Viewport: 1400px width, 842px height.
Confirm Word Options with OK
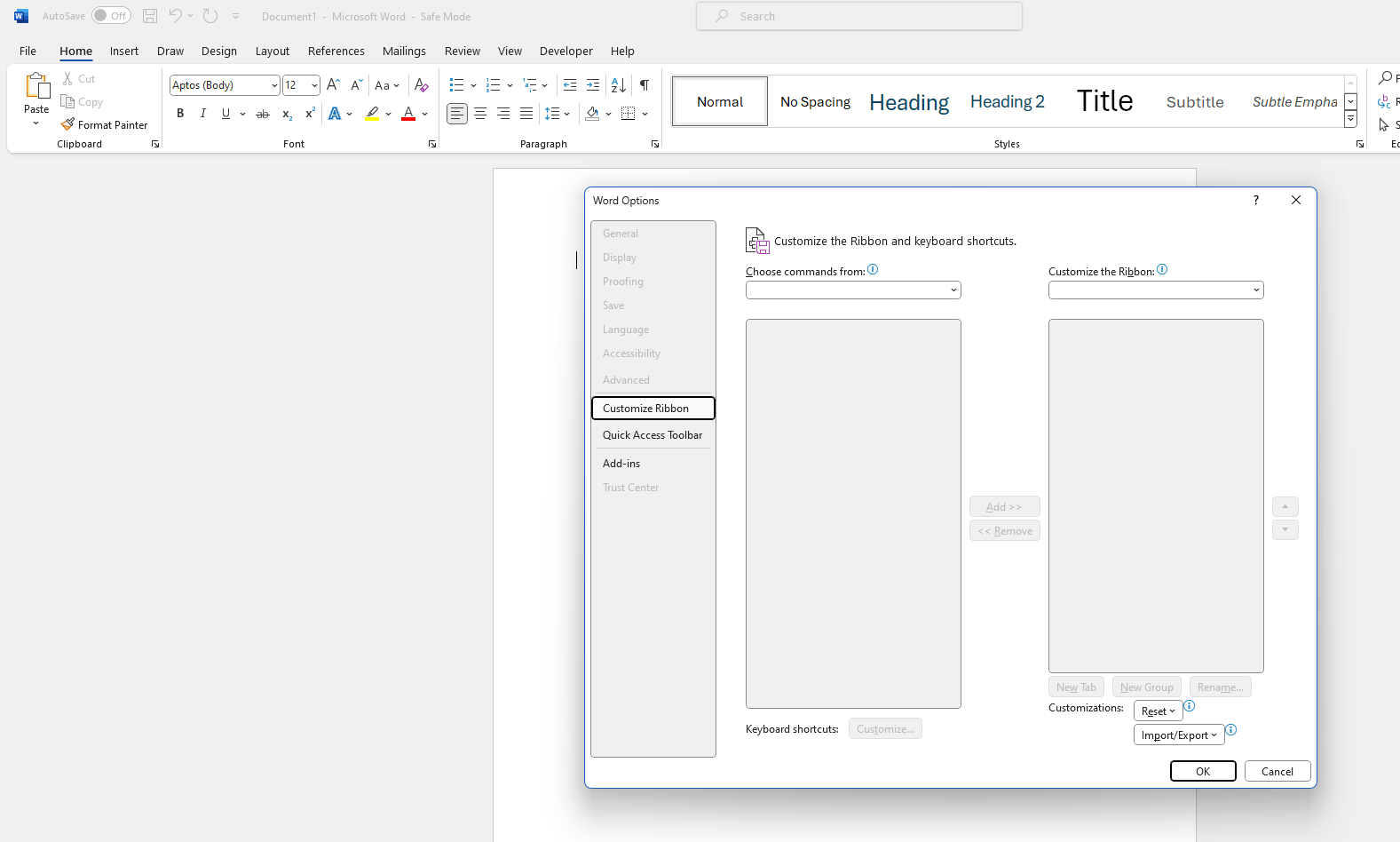(1203, 772)
